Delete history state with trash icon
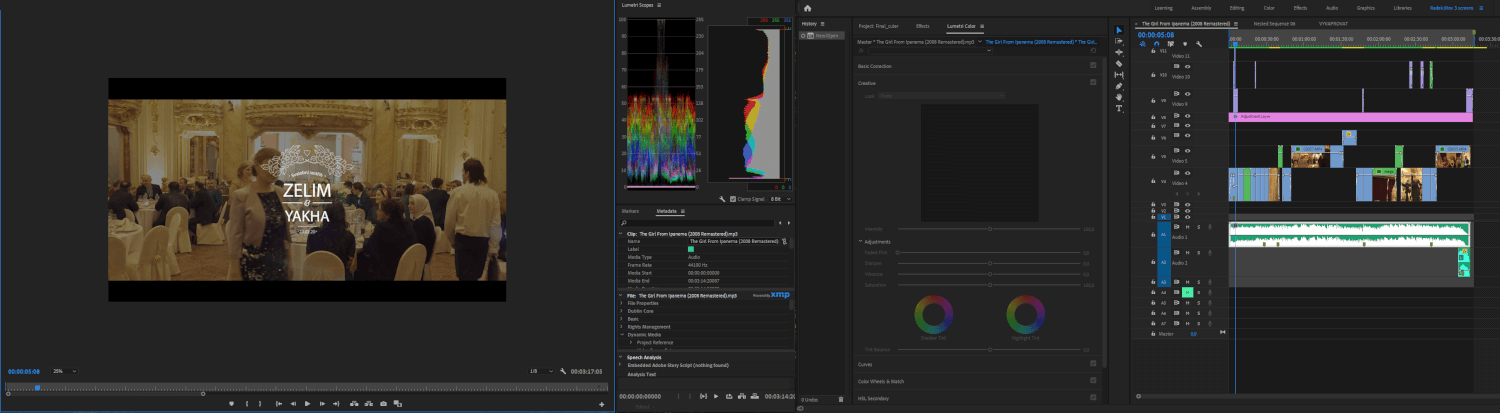 840,399
